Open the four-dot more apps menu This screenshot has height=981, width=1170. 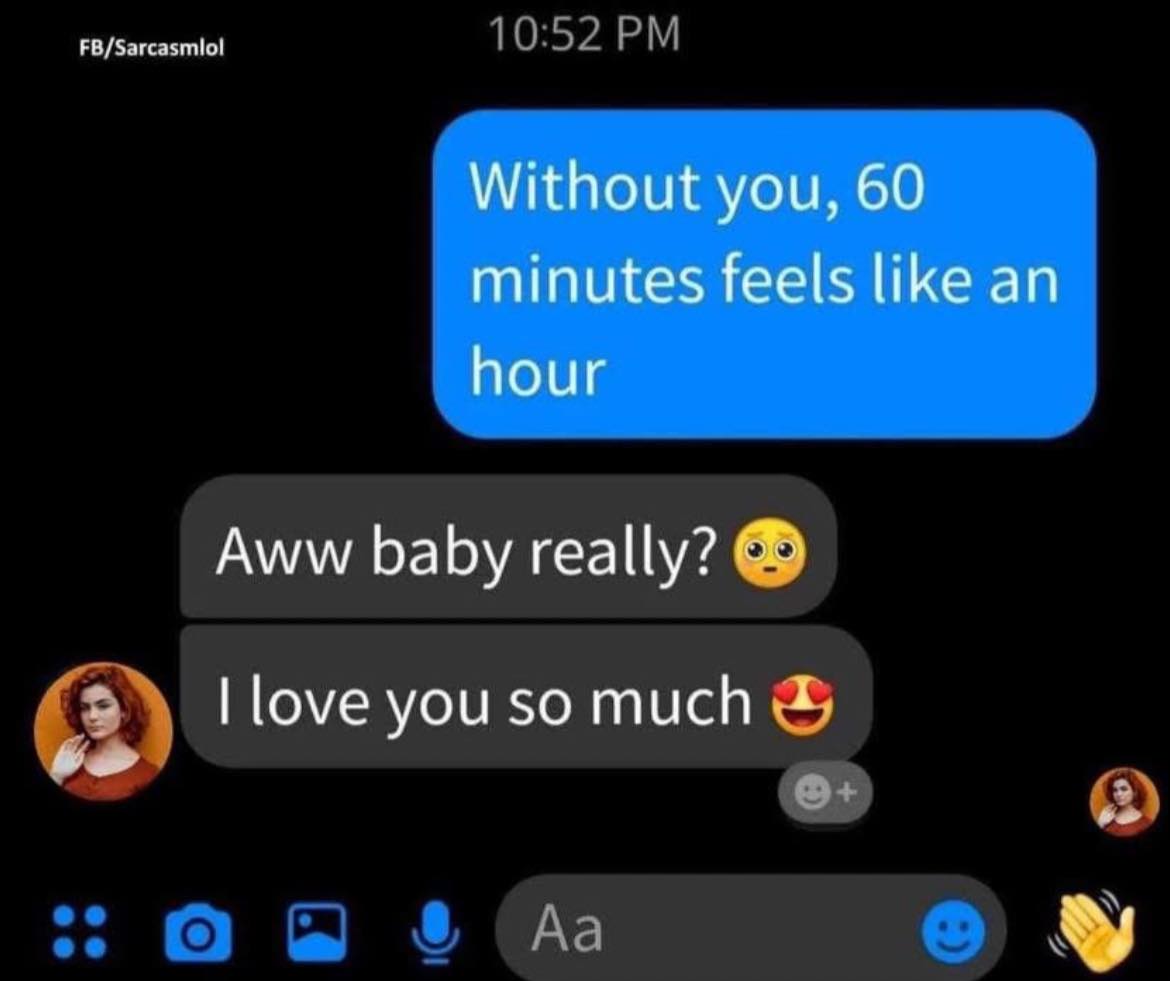click(79, 932)
